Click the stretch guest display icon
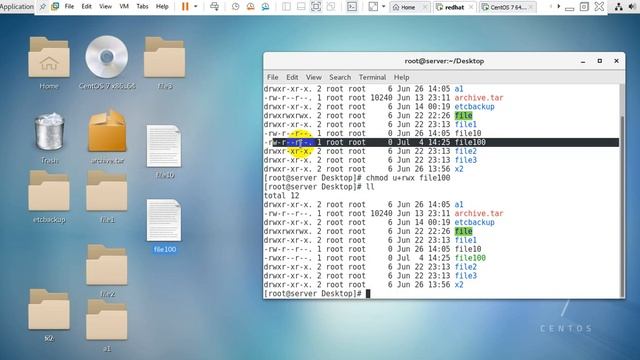 (373, 7)
